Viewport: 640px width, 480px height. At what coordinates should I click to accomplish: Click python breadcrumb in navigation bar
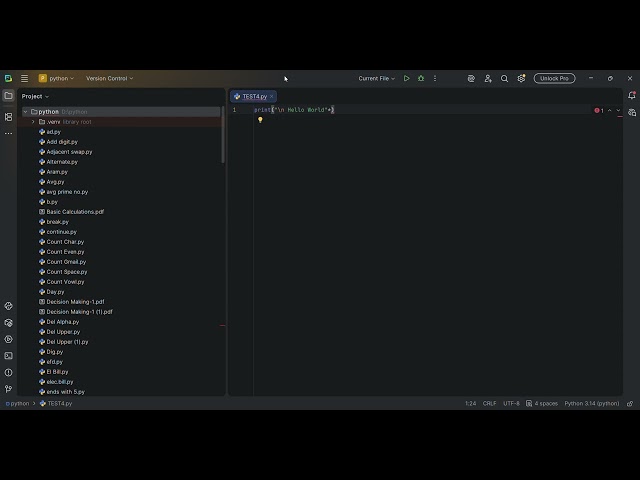[17, 403]
